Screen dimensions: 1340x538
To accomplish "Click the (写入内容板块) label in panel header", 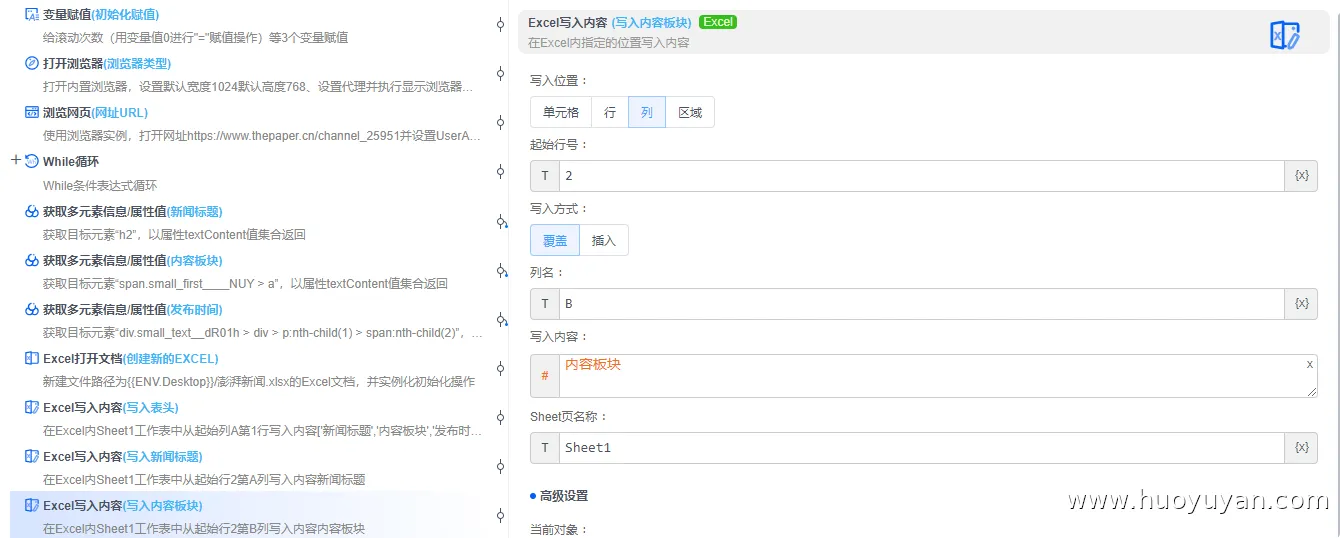I will [652, 22].
